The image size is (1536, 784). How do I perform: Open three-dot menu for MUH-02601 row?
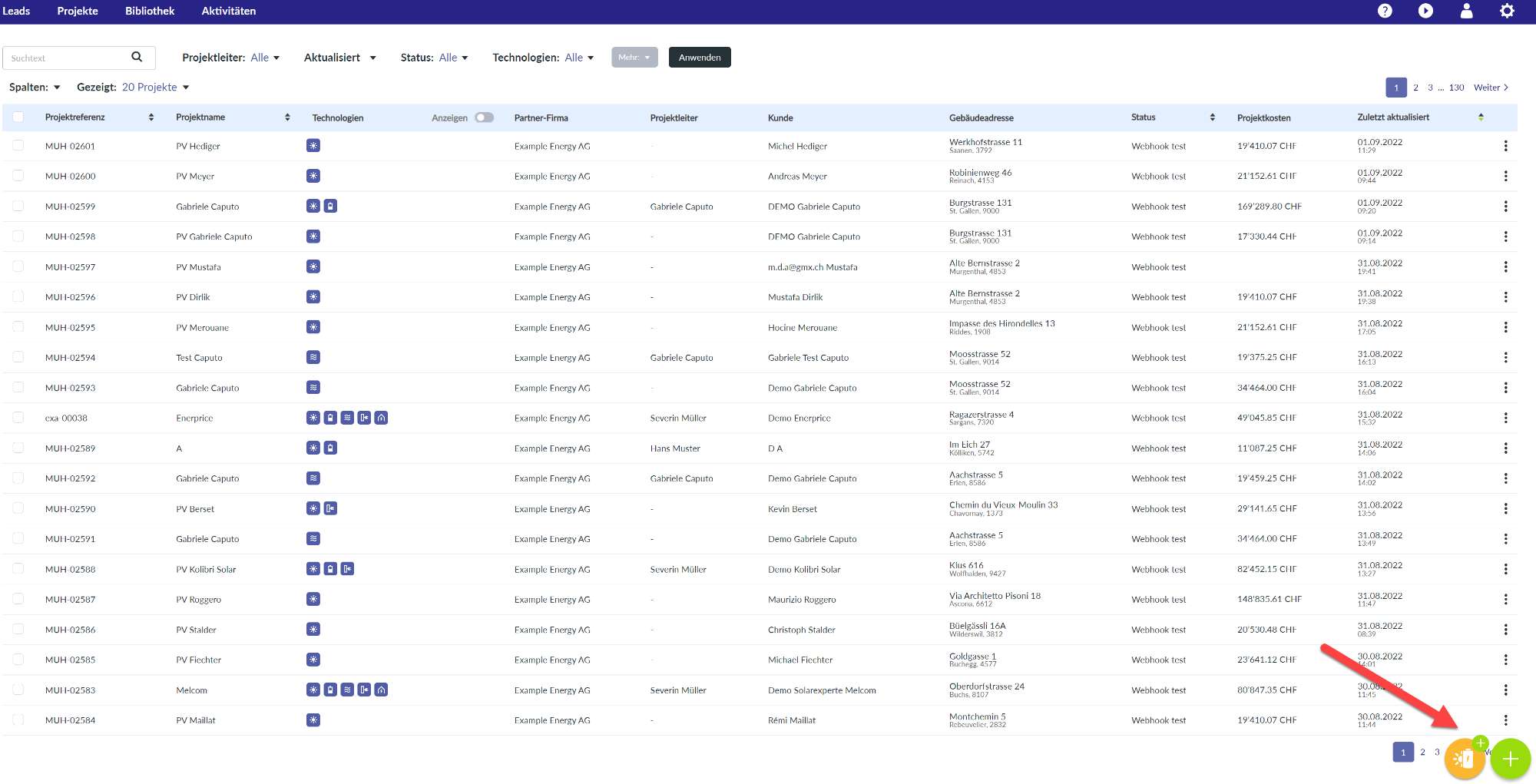(1505, 146)
